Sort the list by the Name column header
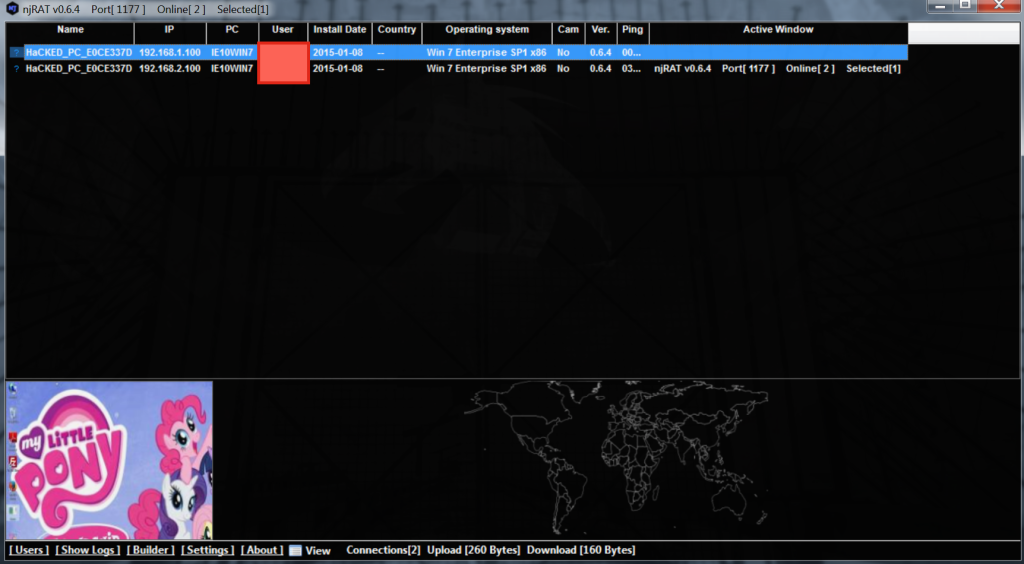This screenshot has height=564, width=1024. (70, 30)
